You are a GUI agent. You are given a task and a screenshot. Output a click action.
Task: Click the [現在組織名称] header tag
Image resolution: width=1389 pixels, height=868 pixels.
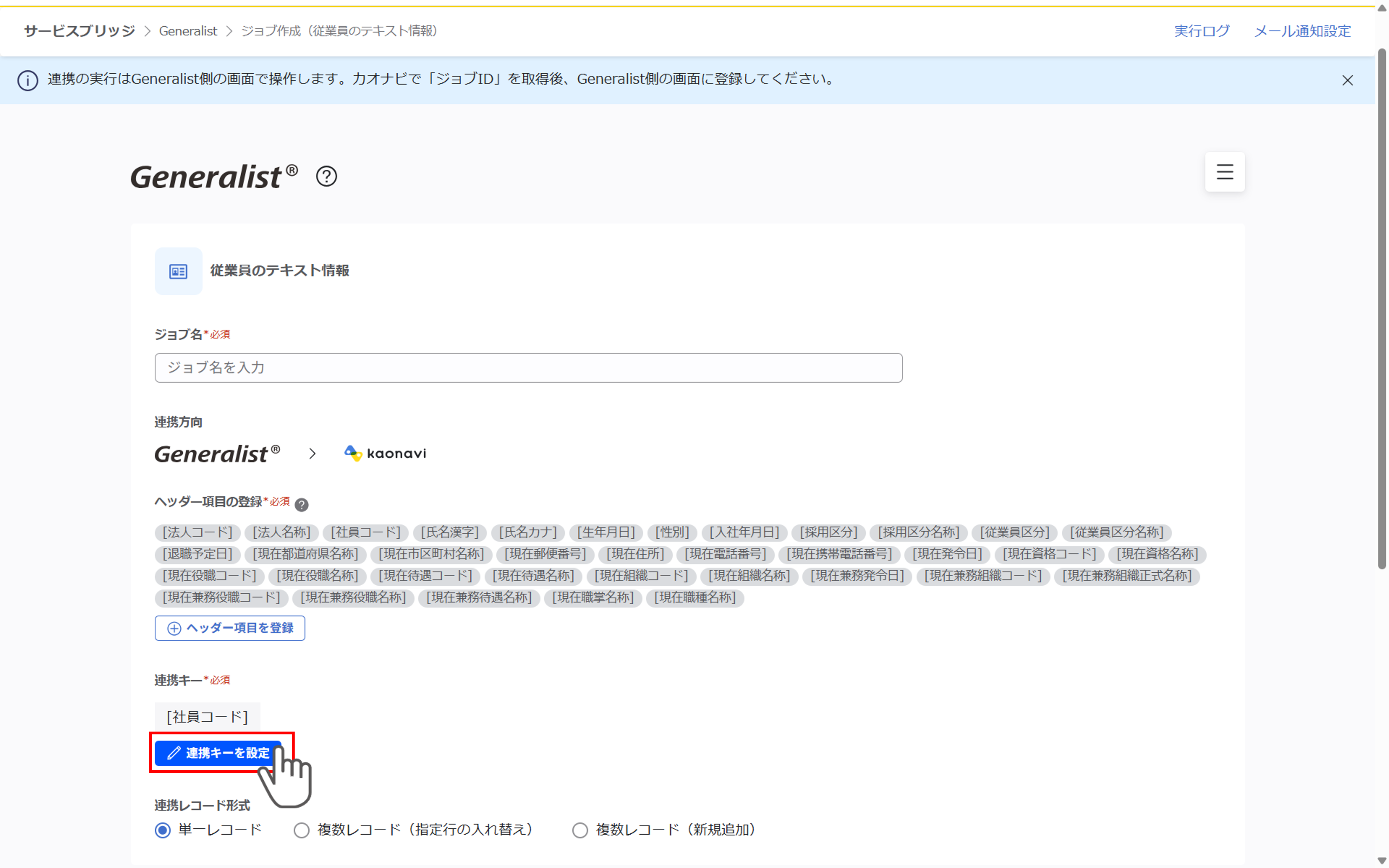point(750,576)
